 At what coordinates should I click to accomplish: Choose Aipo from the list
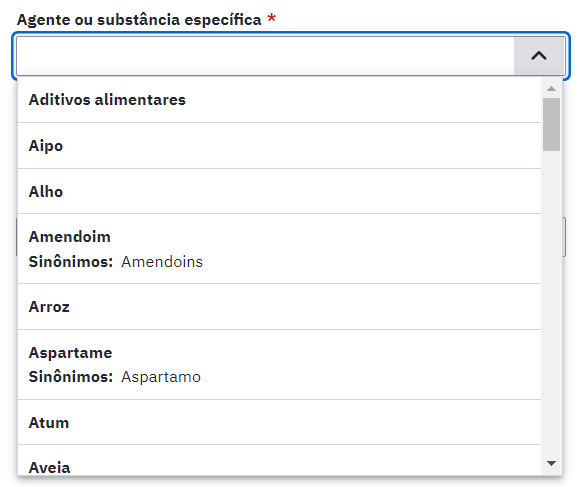279,146
